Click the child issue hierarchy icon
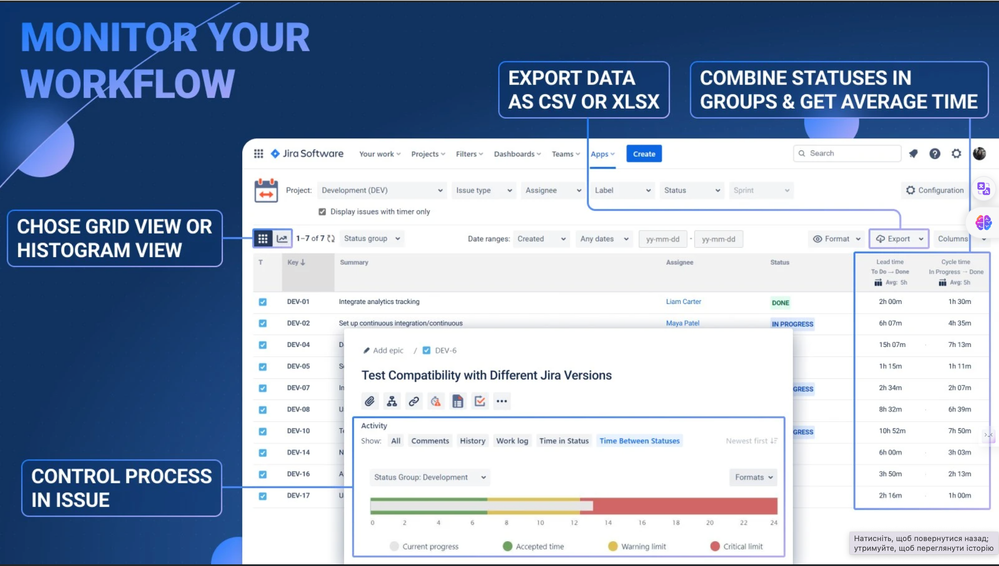Image resolution: width=999 pixels, height=566 pixels. 392,401
